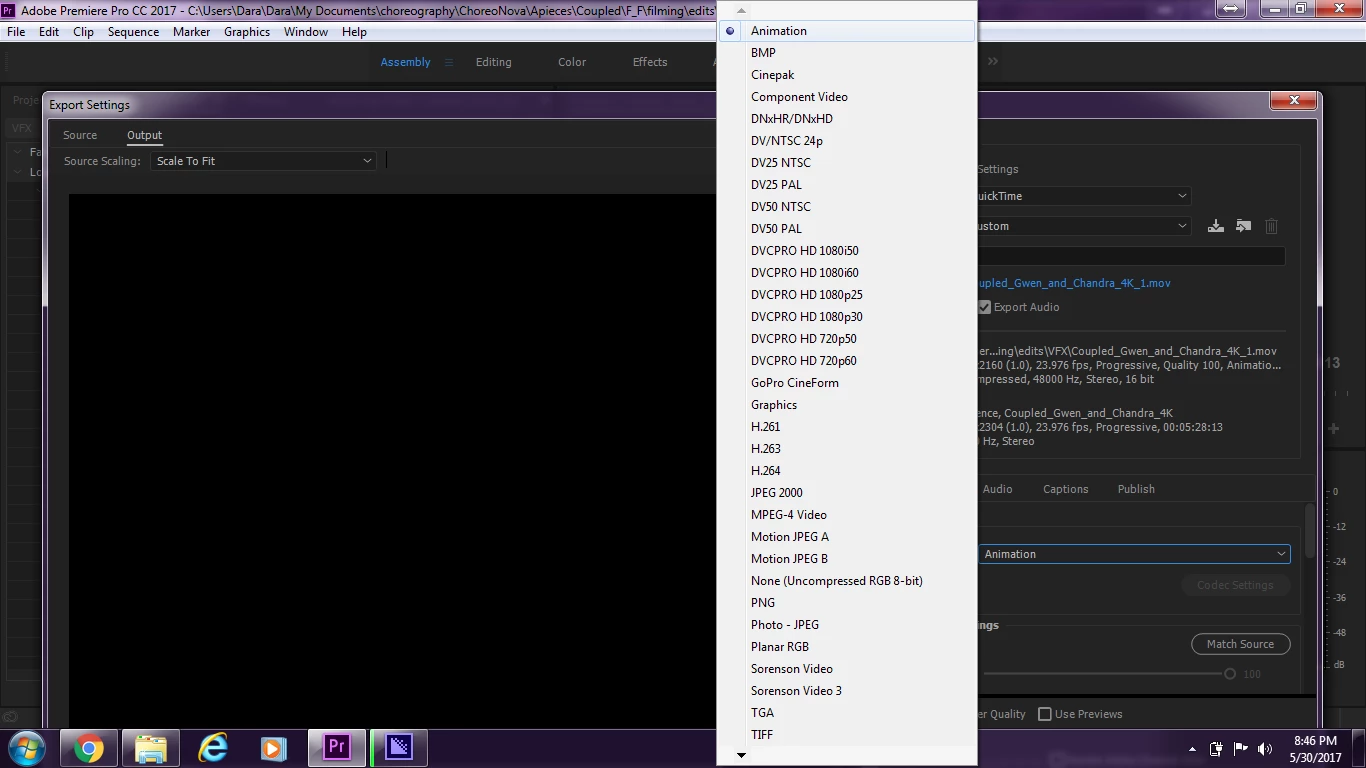Select the Motion JPEG B codec
1366x768 pixels.
[847, 559]
